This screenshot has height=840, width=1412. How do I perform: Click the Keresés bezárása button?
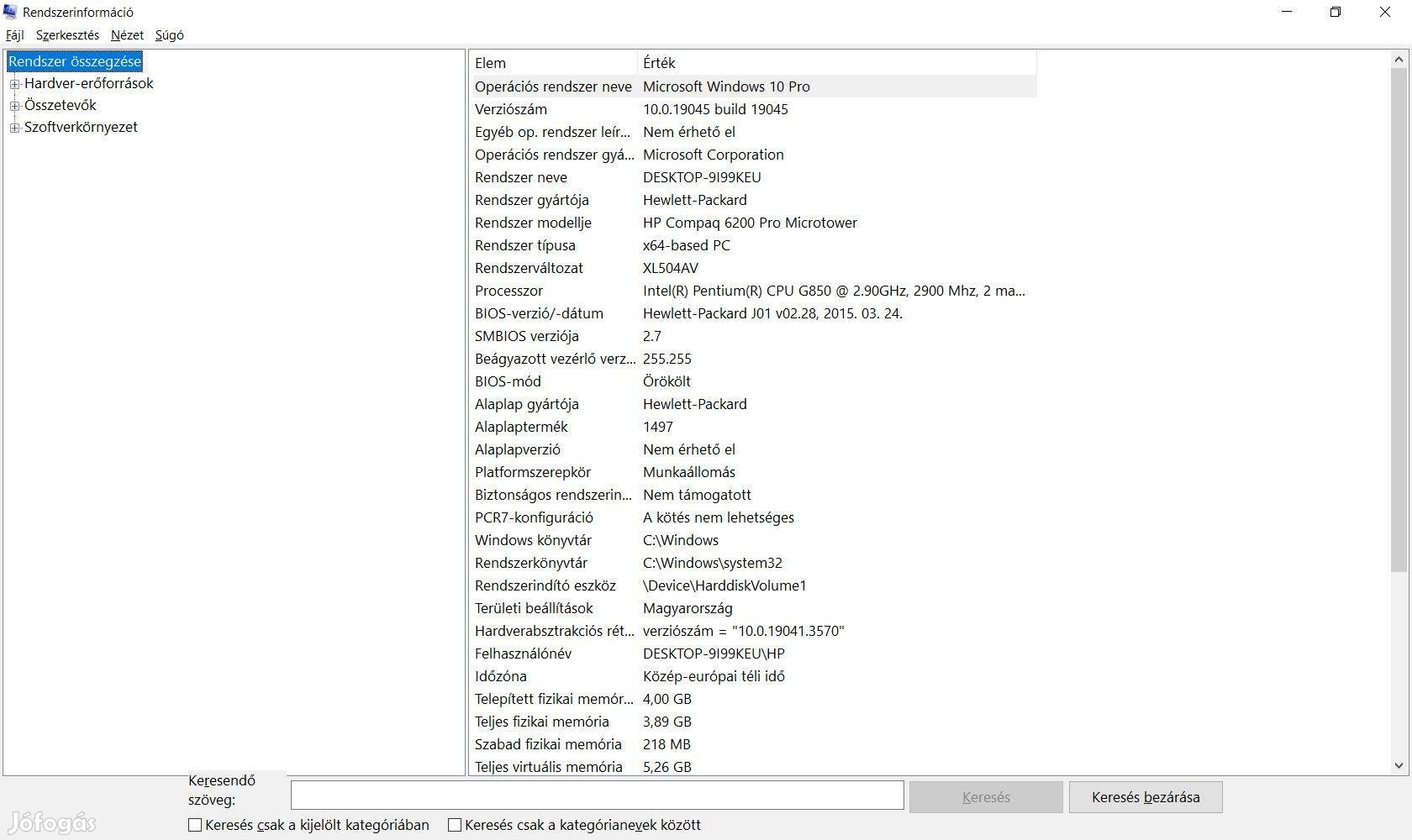tap(1146, 797)
